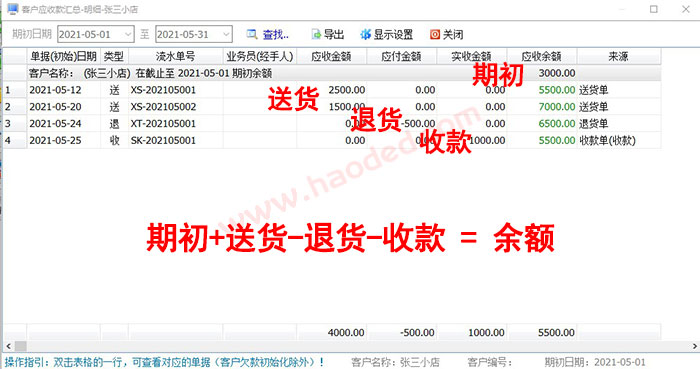
Task: Click the 关闭 button label
Action: click(453, 34)
